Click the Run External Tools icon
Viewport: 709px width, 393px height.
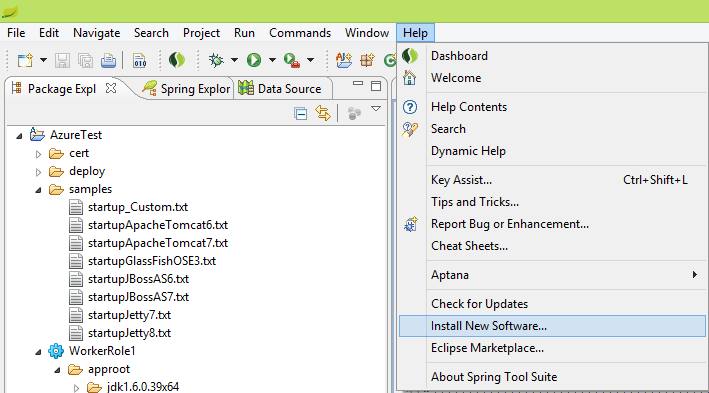point(292,60)
